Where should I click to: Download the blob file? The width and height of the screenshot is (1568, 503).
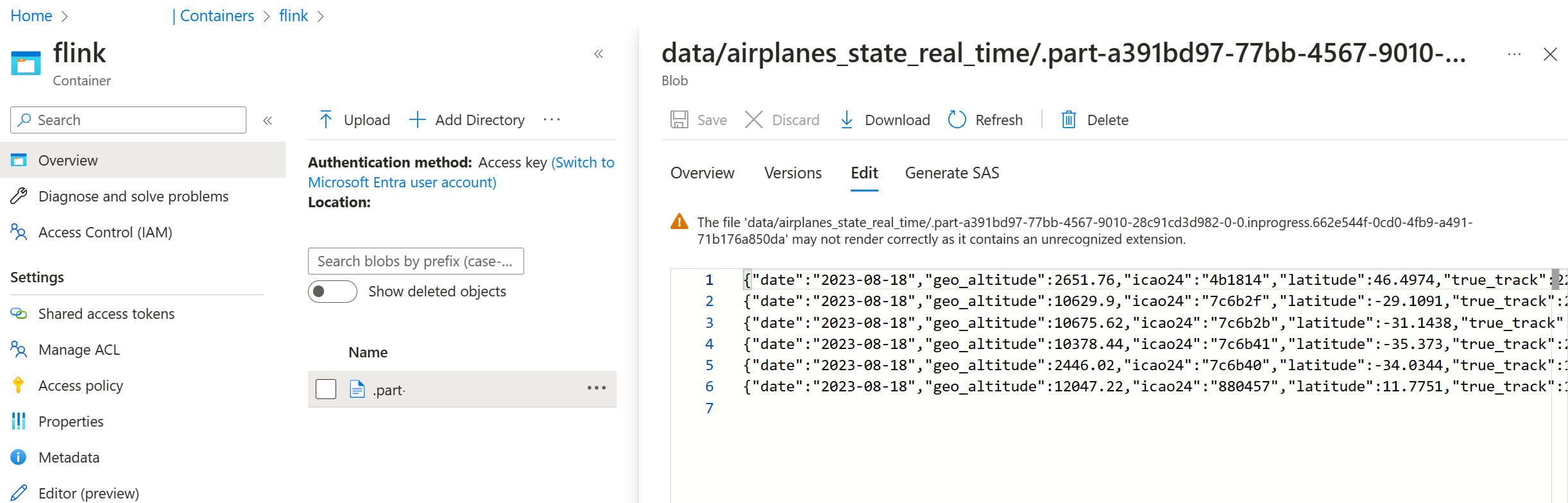click(885, 120)
